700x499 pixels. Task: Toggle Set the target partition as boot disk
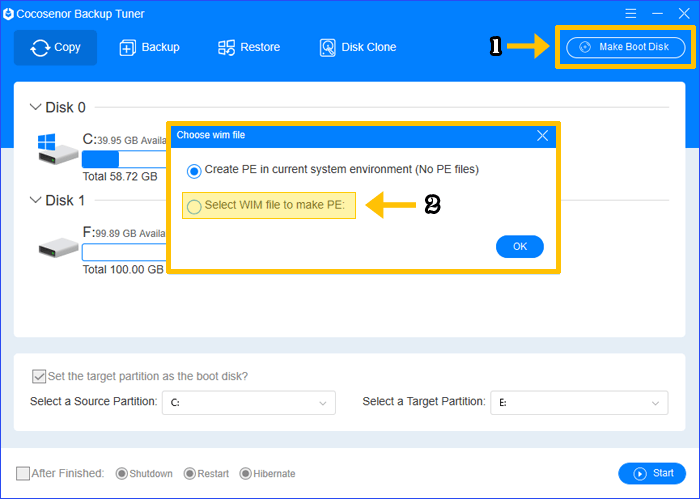pyautogui.click(x=39, y=376)
